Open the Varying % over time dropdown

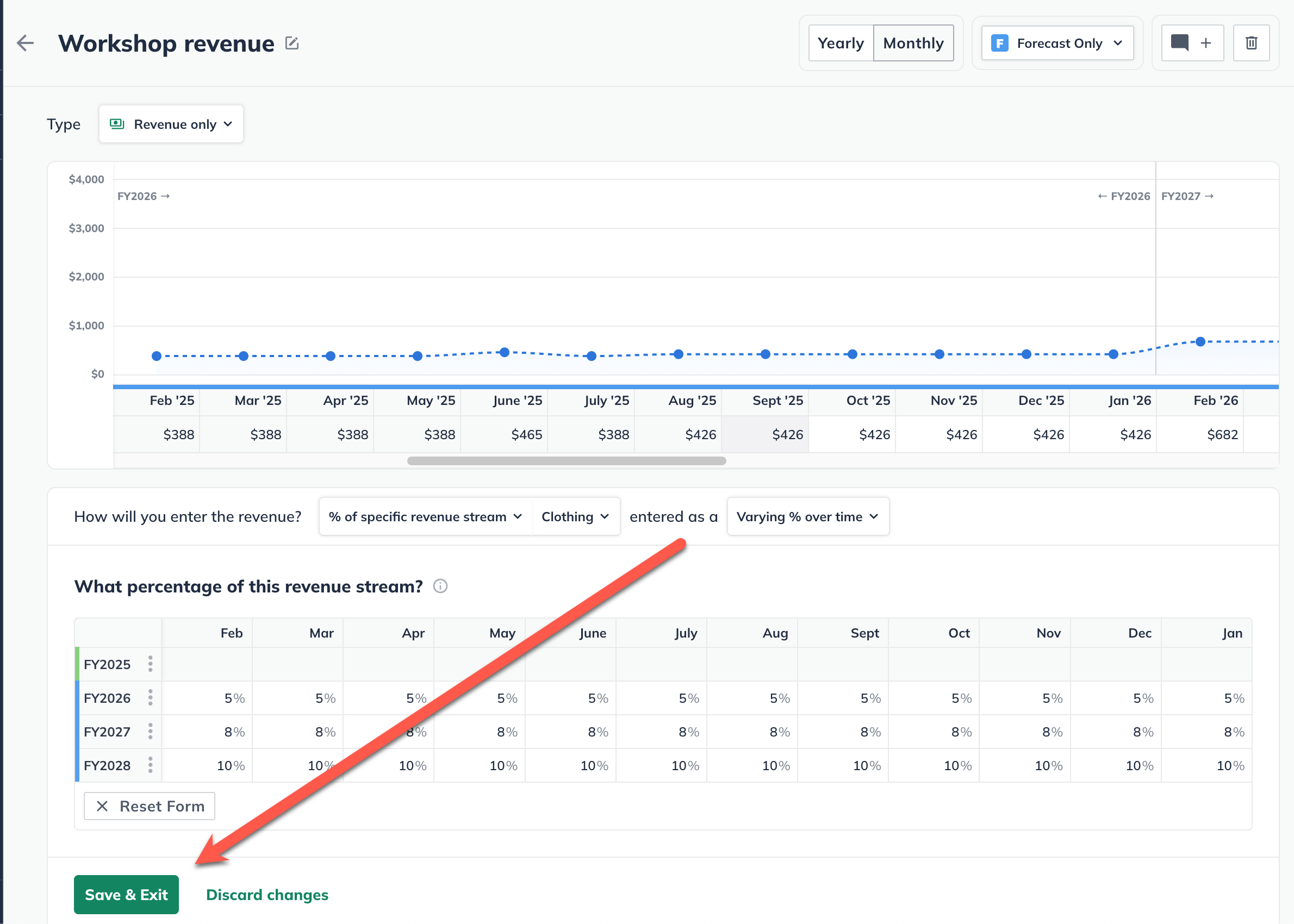[x=807, y=516]
